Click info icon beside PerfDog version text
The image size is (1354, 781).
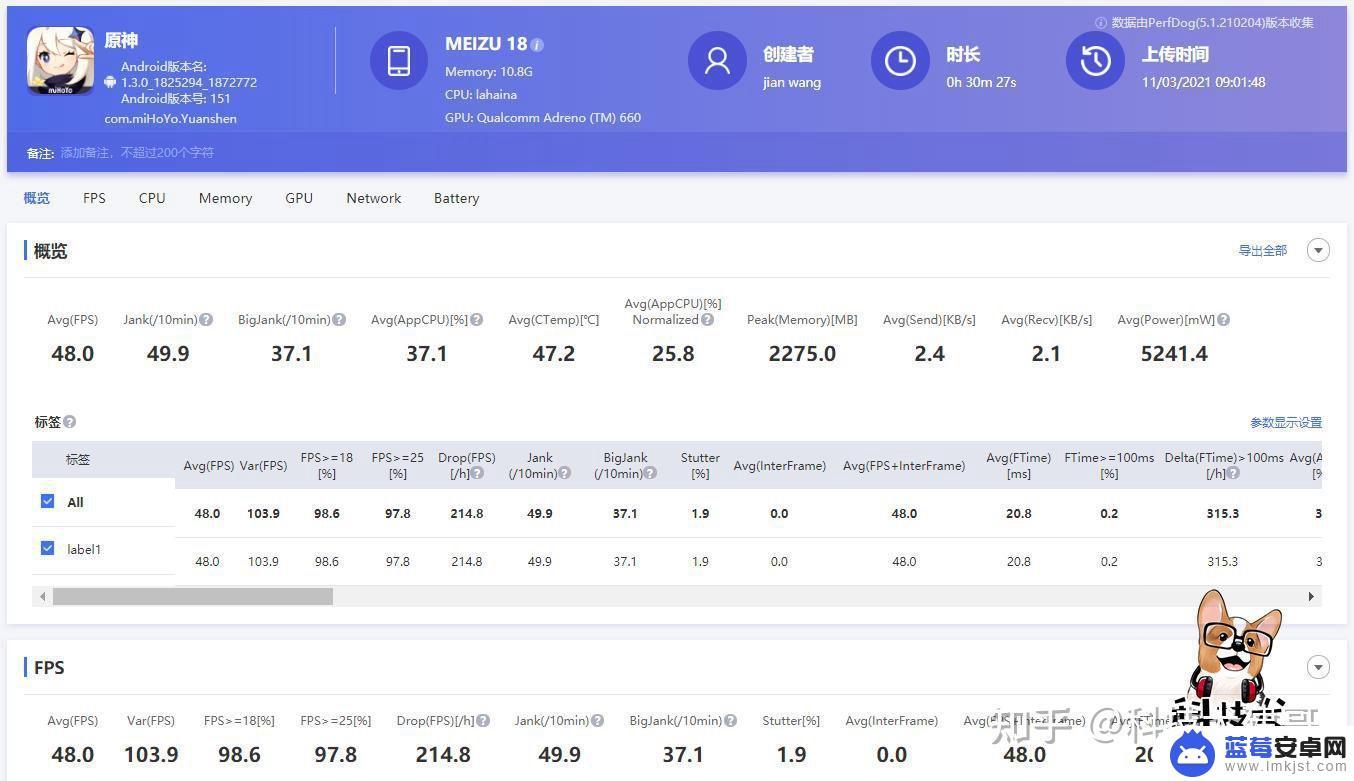[1101, 22]
